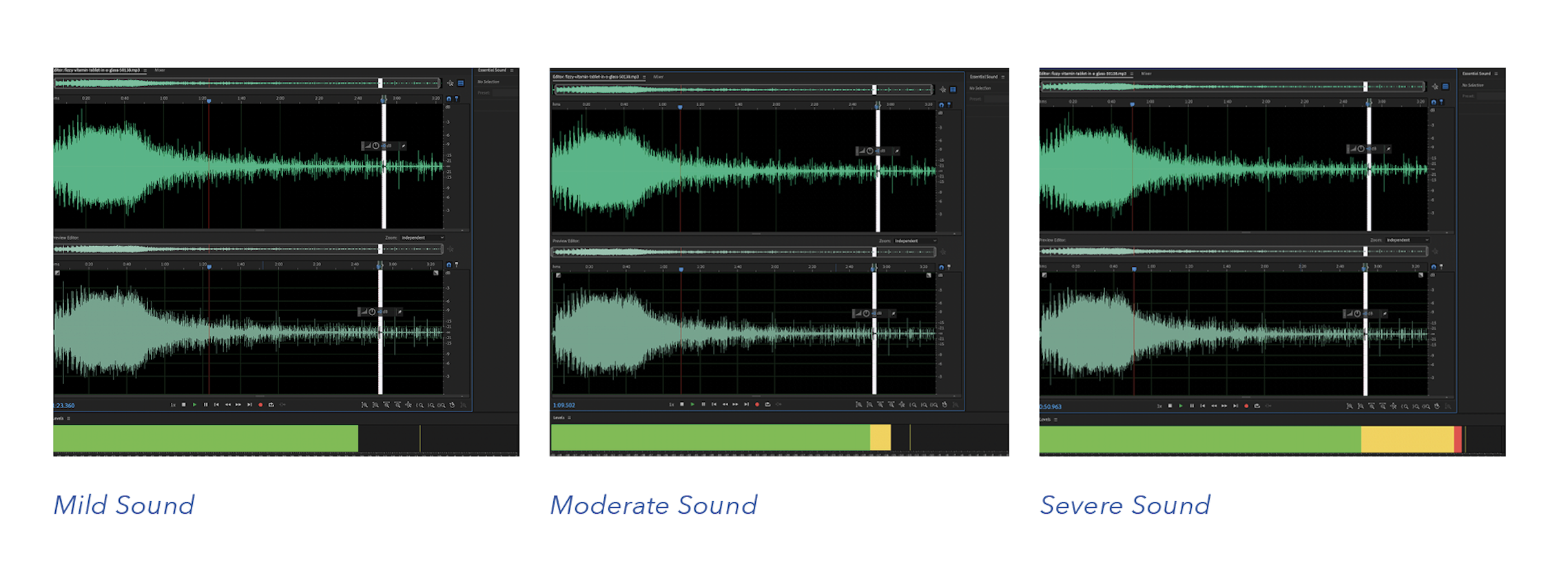Stop playback in the Moderate Sound screenshot
Screen dimensions: 1568x575
point(682,404)
